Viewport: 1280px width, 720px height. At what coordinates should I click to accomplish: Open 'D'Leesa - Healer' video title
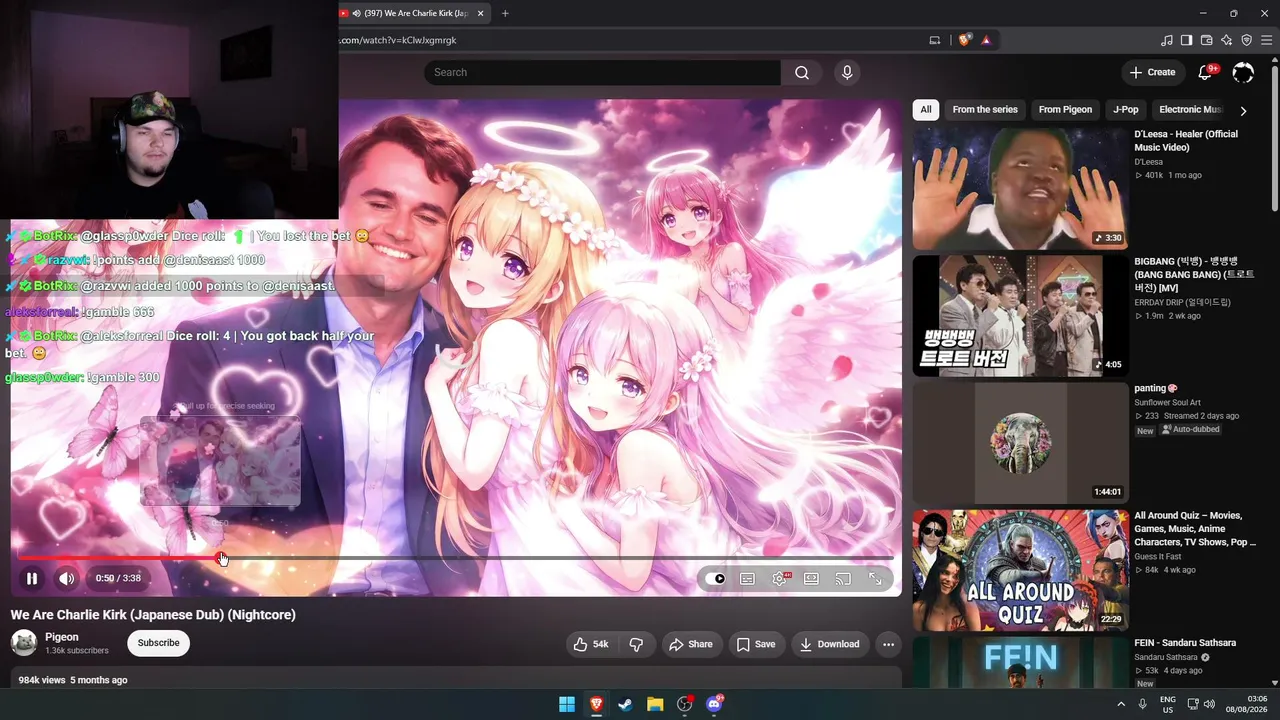tap(1186, 141)
